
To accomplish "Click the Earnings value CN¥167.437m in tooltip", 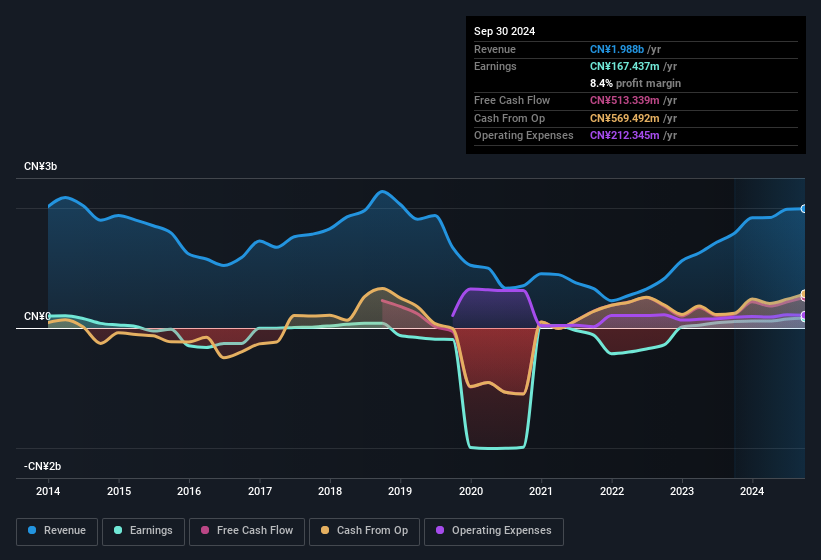I will [x=625, y=66].
